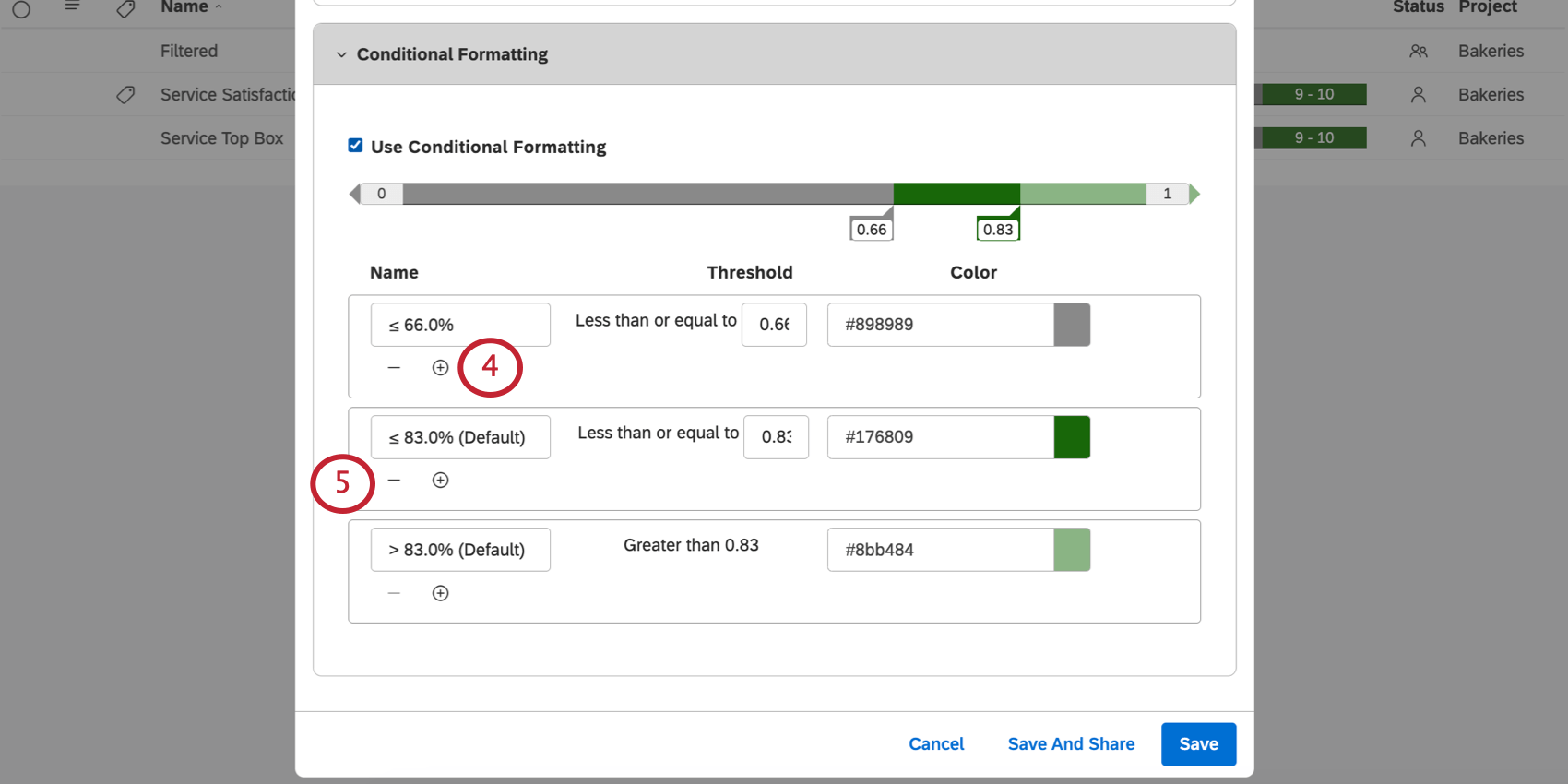The height and width of the screenshot is (784, 1568).
Task: Click minus icon under ≤ 66.0% rule
Action: tap(394, 368)
